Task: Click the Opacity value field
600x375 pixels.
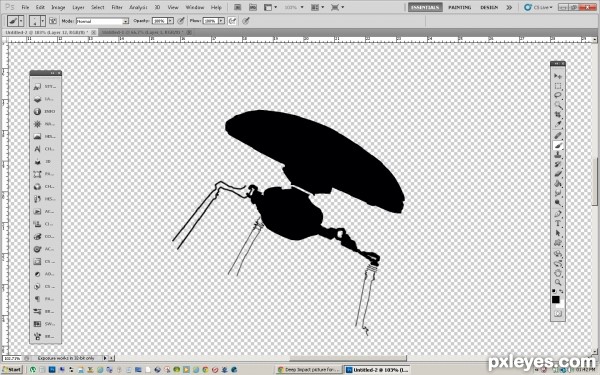Action: click(x=160, y=21)
